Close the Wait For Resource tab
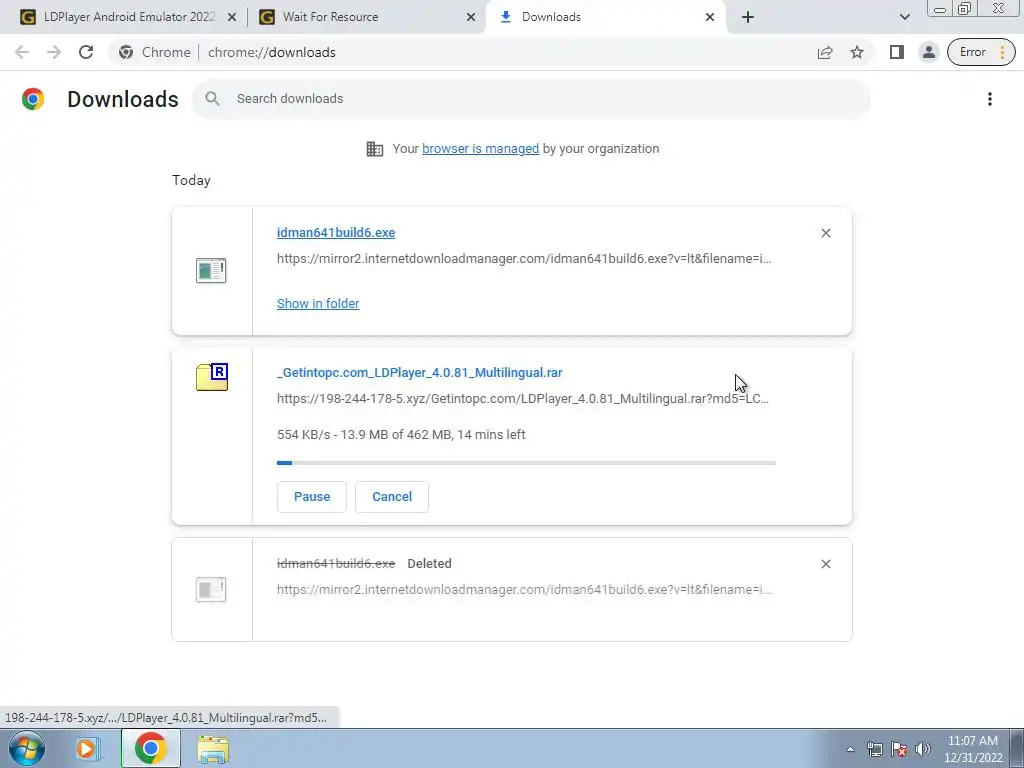Screen dimensions: 1024x768 (471, 18)
